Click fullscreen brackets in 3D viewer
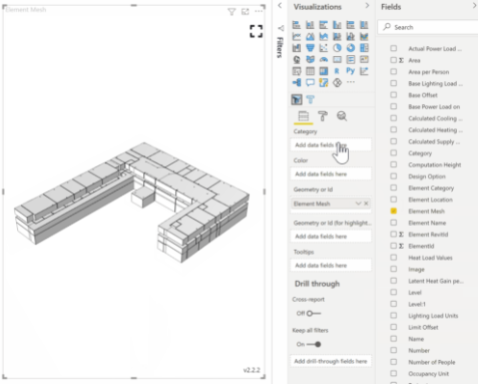Screen dimensions: 481x386 point(256,31)
